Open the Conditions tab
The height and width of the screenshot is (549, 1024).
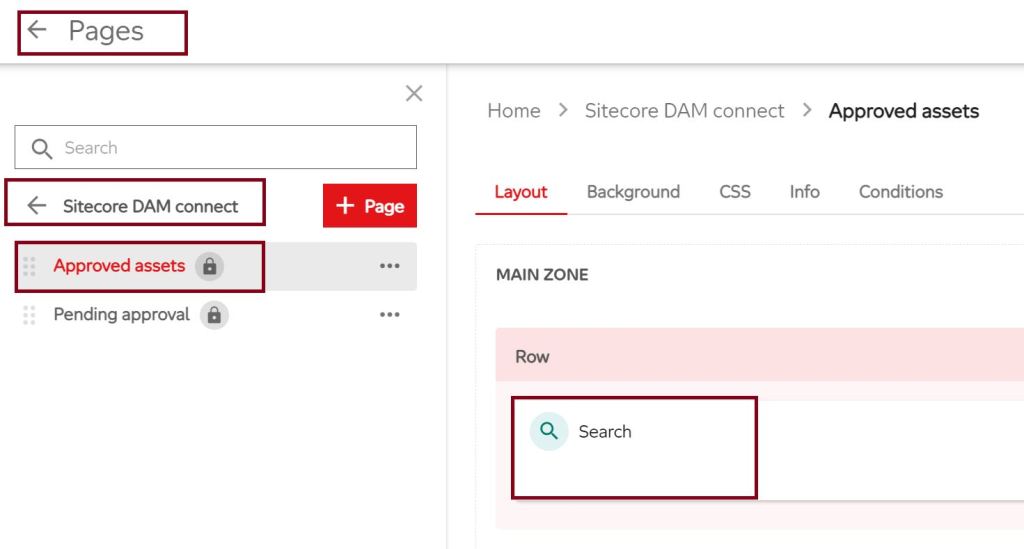click(x=900, y=192)
